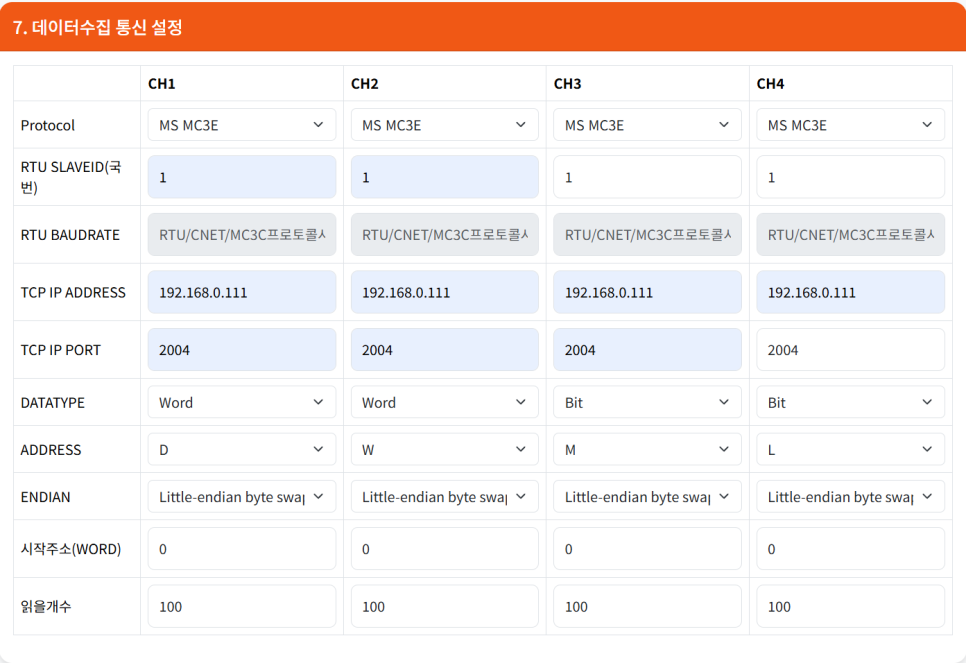Click the CH1 column header text
Image resolution: width=966 pixels, height=663 pixels.
point(161,84)
